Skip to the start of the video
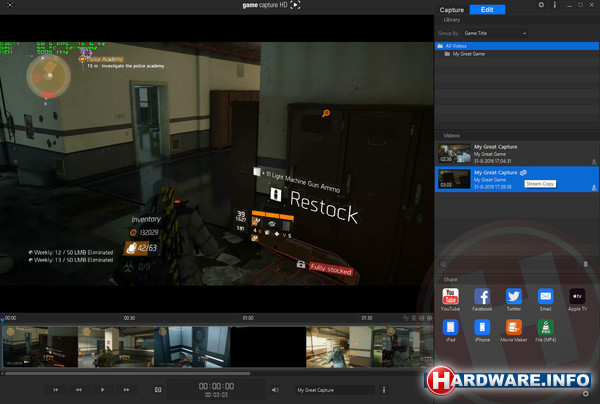This screenshot has width=600, height=404. click(55, 389)
